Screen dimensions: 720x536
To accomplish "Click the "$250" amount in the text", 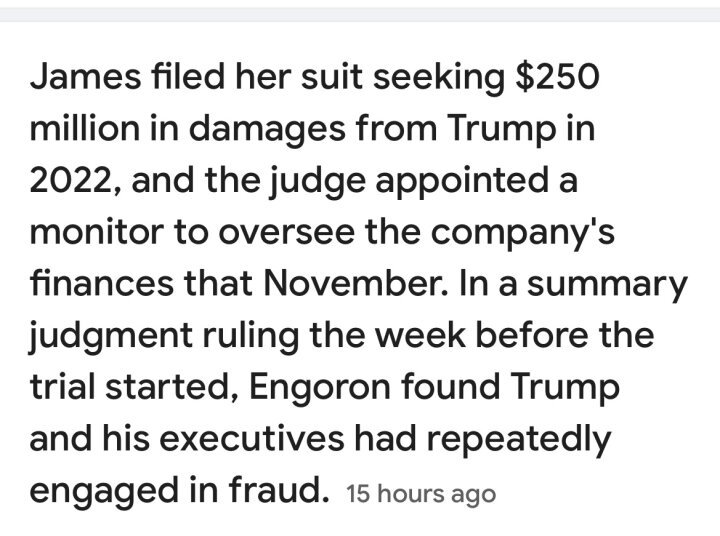I will click(557, 76).
